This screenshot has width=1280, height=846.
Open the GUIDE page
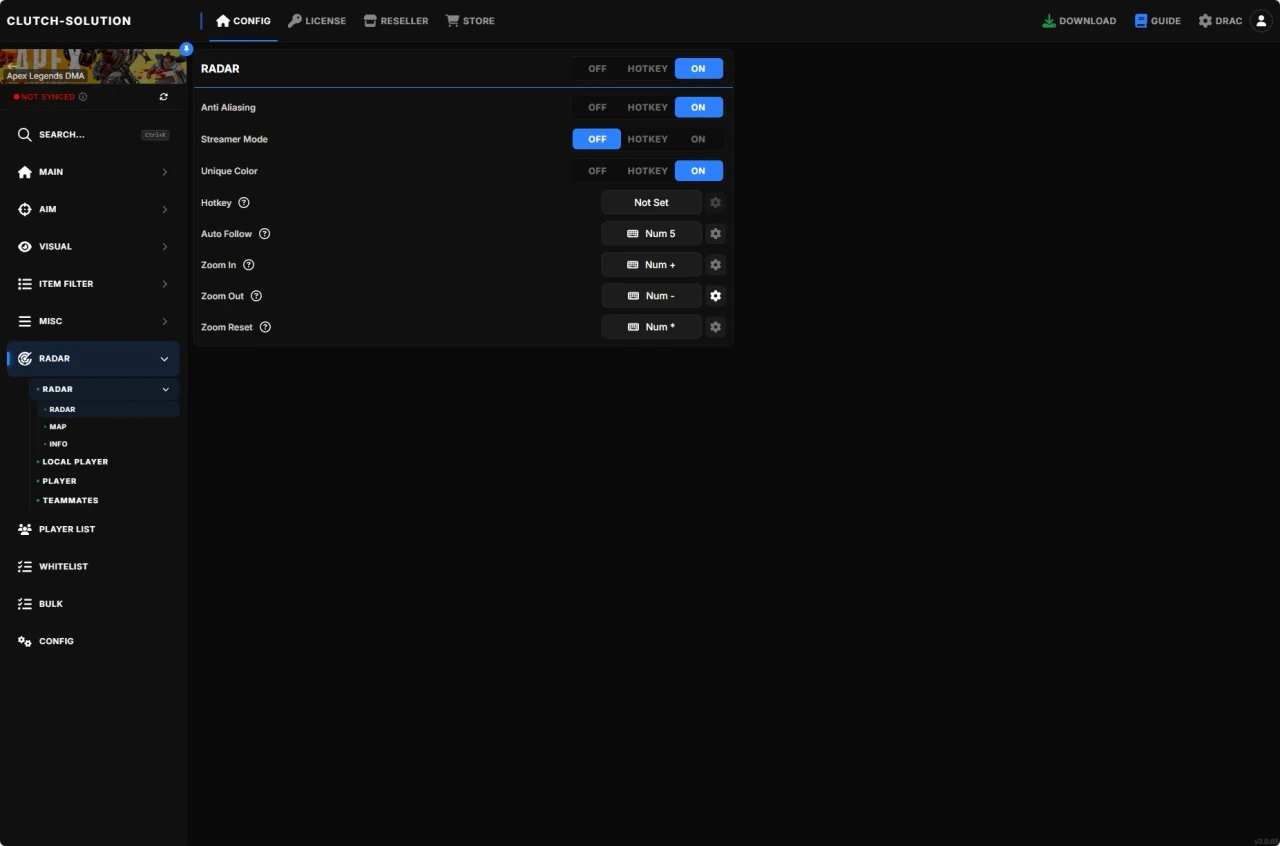click(x=1157, y=20)
